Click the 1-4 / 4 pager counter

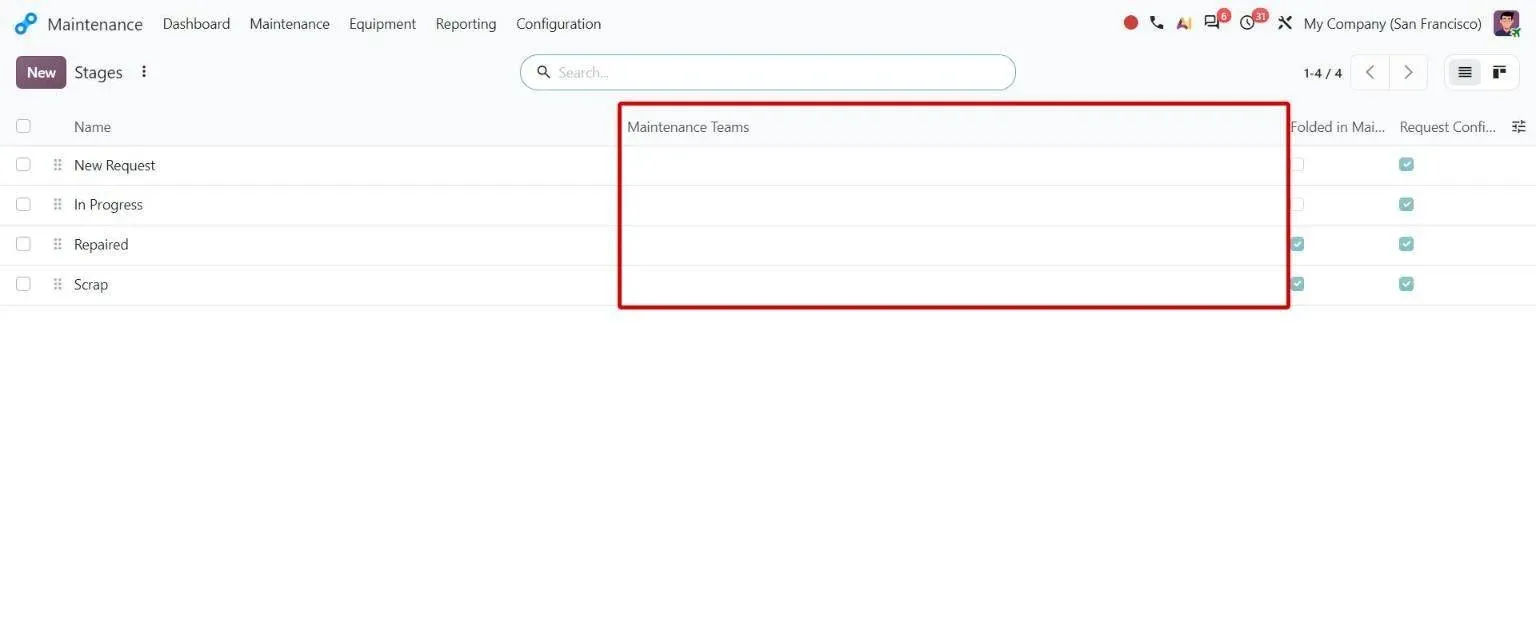(x=1322, y=73)
